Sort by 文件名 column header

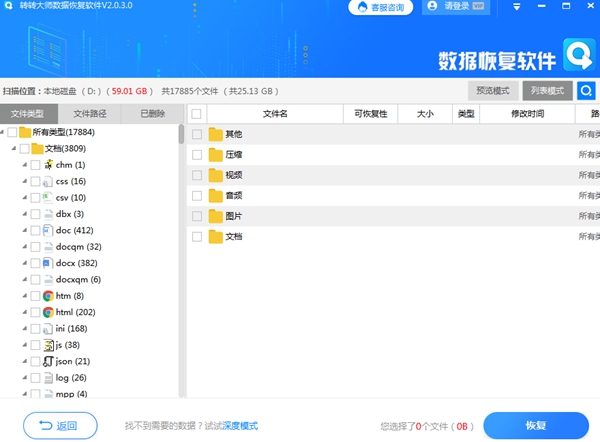point(275,114)
